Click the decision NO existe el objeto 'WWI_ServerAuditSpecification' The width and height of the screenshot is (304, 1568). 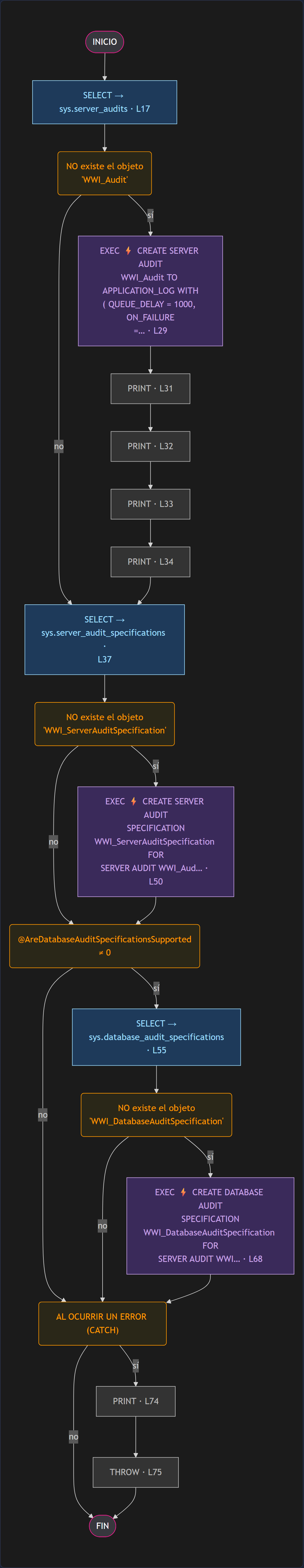click(105, 724)
